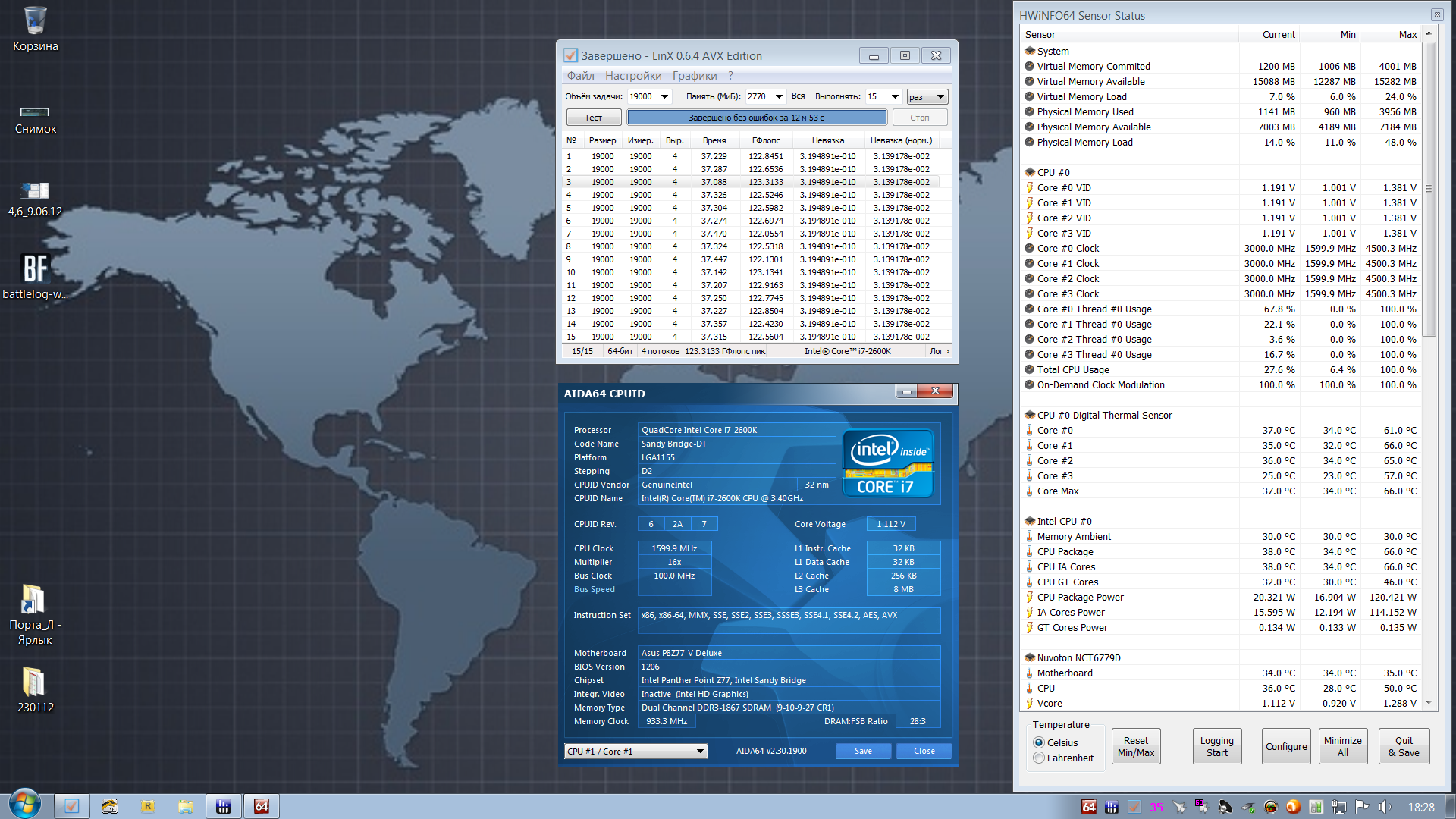Viewport: 1456px width, 819px height.
Task: Select Fahrenheit temperature unit
Action: pos(1039,758)
